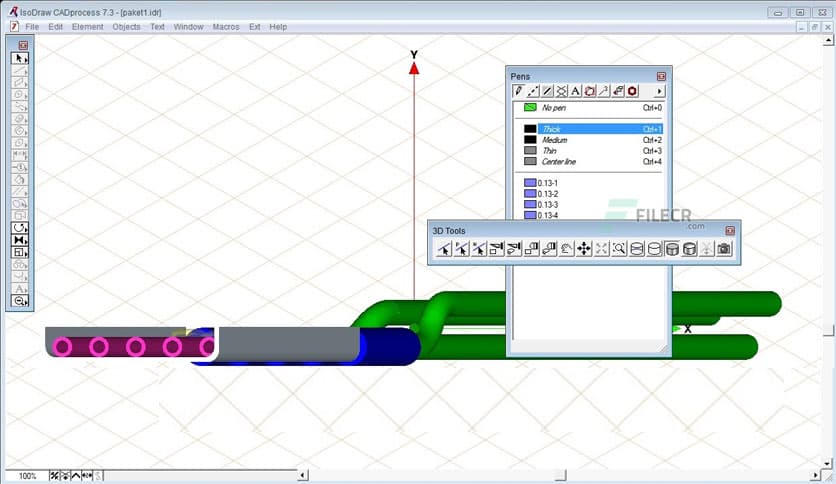Open the Help menu

point(278,27)
